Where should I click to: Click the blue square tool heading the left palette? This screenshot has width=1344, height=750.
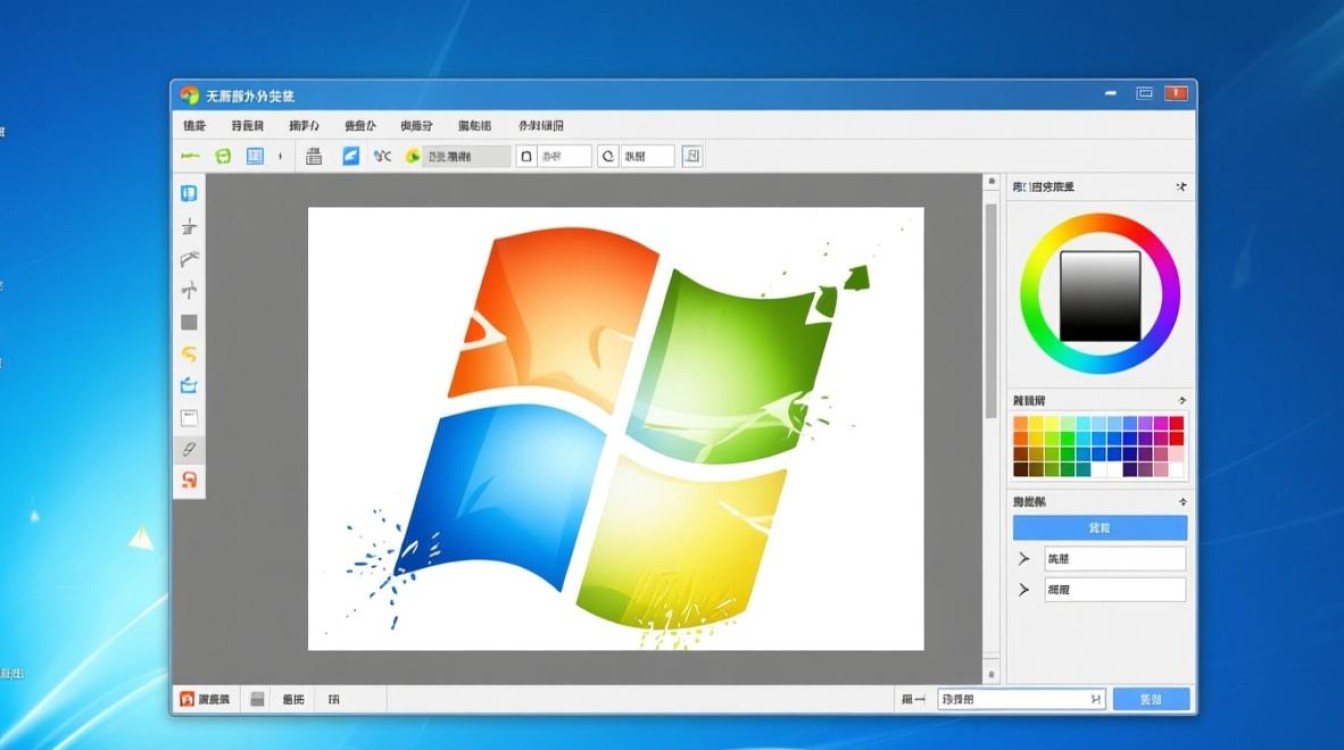point(189,194)
